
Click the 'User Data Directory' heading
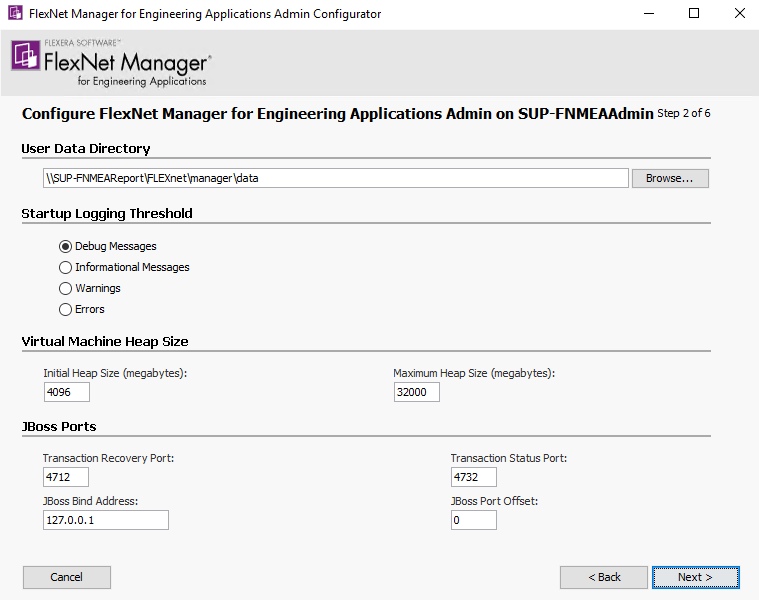tap(86, 149)
